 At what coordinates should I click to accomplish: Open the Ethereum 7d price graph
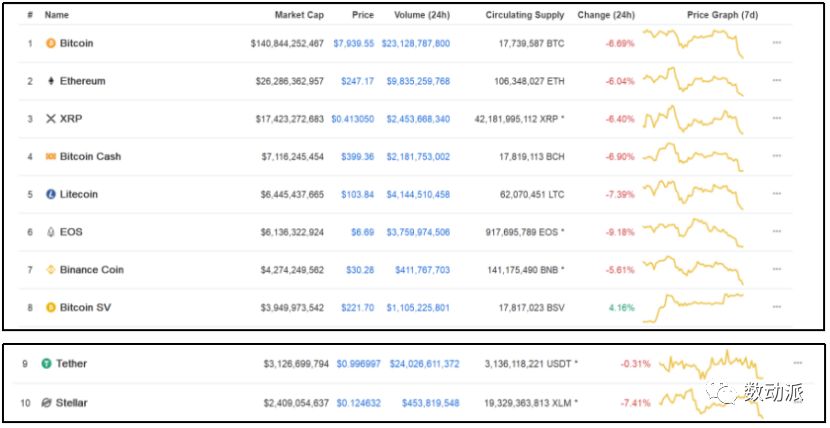click(693, 81)
